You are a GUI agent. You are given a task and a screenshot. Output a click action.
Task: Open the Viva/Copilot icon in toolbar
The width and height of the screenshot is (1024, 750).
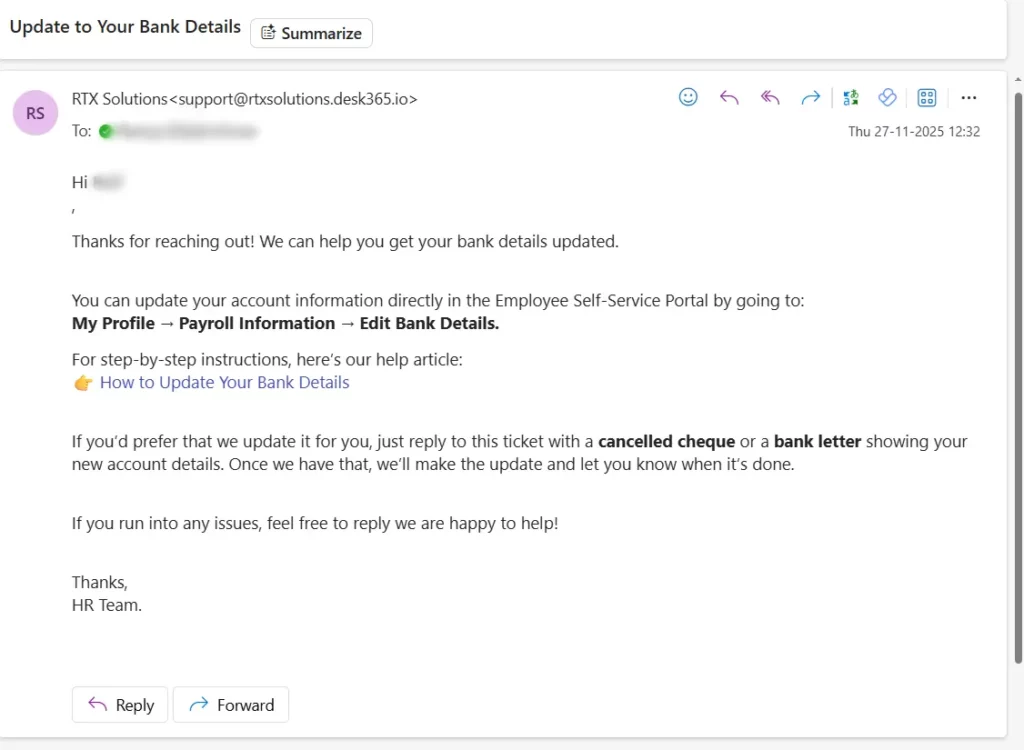886,97
